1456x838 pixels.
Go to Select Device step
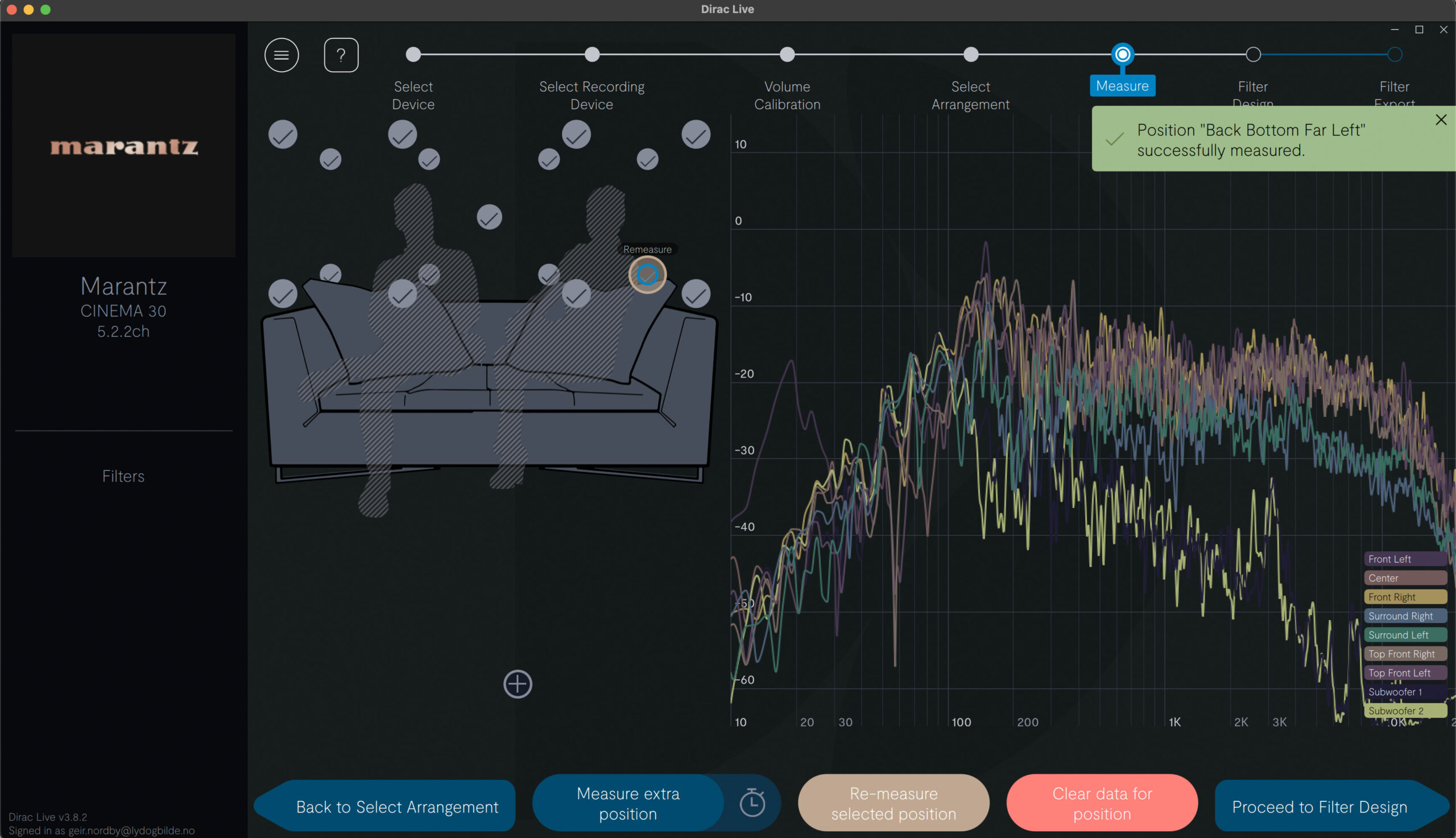pyautogui.click(x=413, y=55)
